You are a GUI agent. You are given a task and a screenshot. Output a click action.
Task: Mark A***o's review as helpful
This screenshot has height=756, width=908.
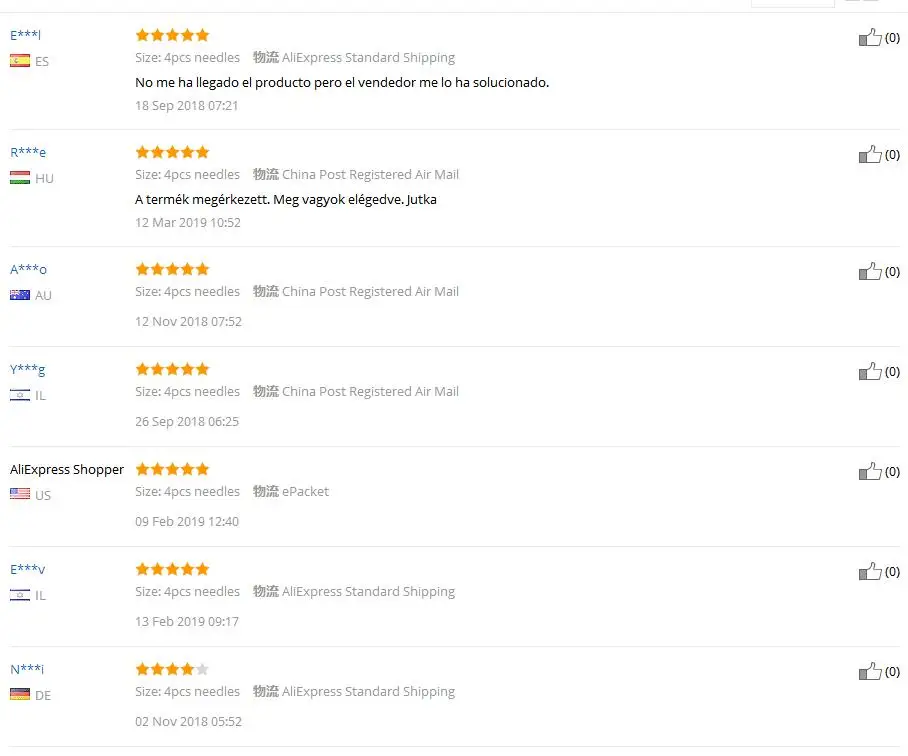[x=870, y=272]
